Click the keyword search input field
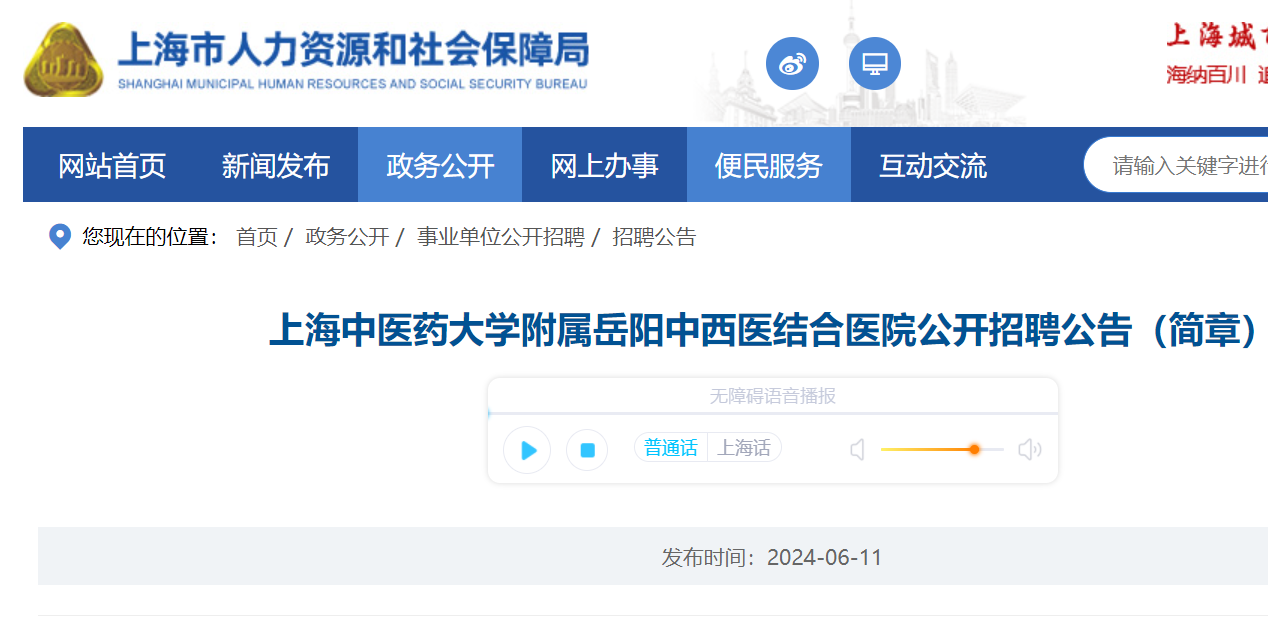Screen dimensions: 1268x640 click(x=1177, y=165)
